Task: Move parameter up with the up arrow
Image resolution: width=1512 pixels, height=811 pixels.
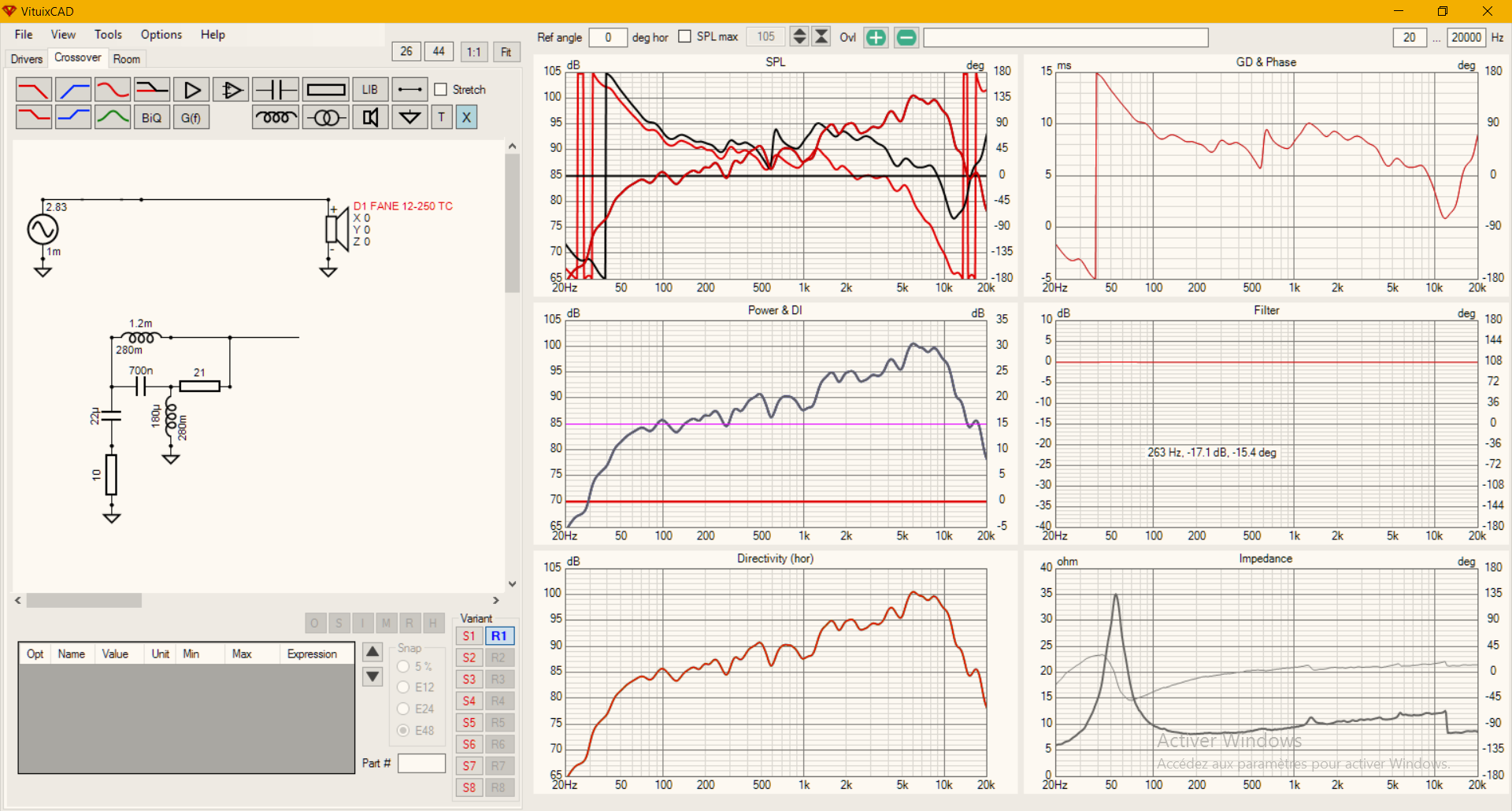Action: 372,651
